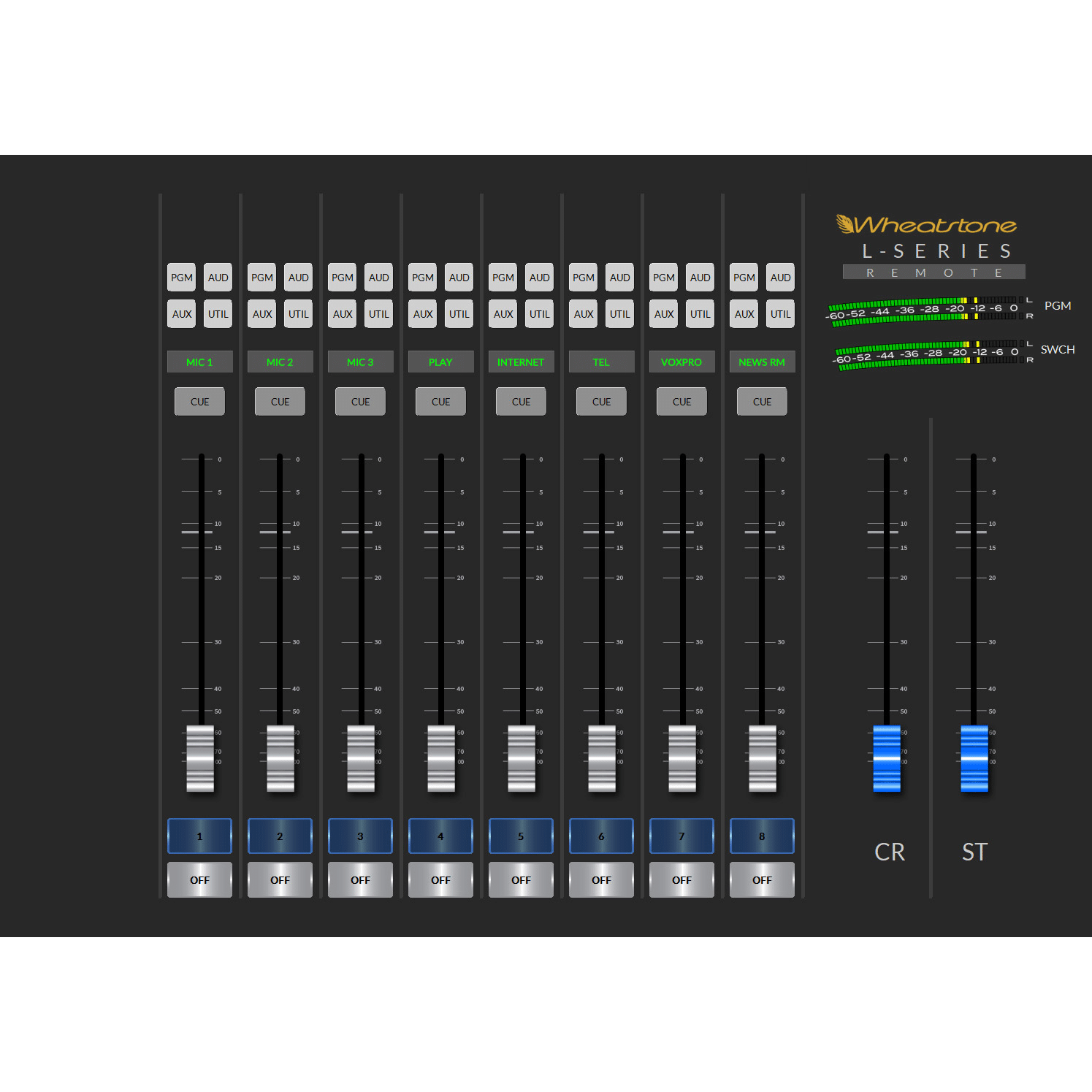Toggle AUX bus on MIC 3 channel

pyautogui.click(x=343, y=314)
